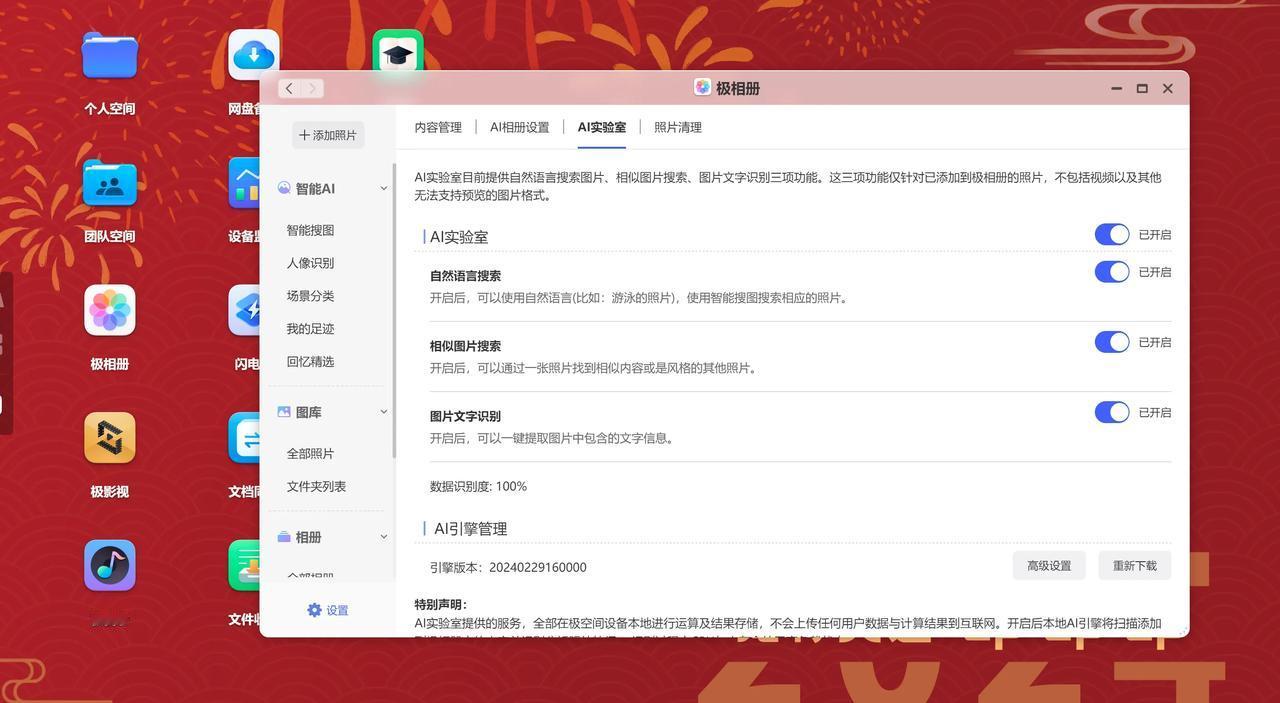Minimize the 极相册 window
The width and height of the screenshot is (1280, 703).
1116,88
